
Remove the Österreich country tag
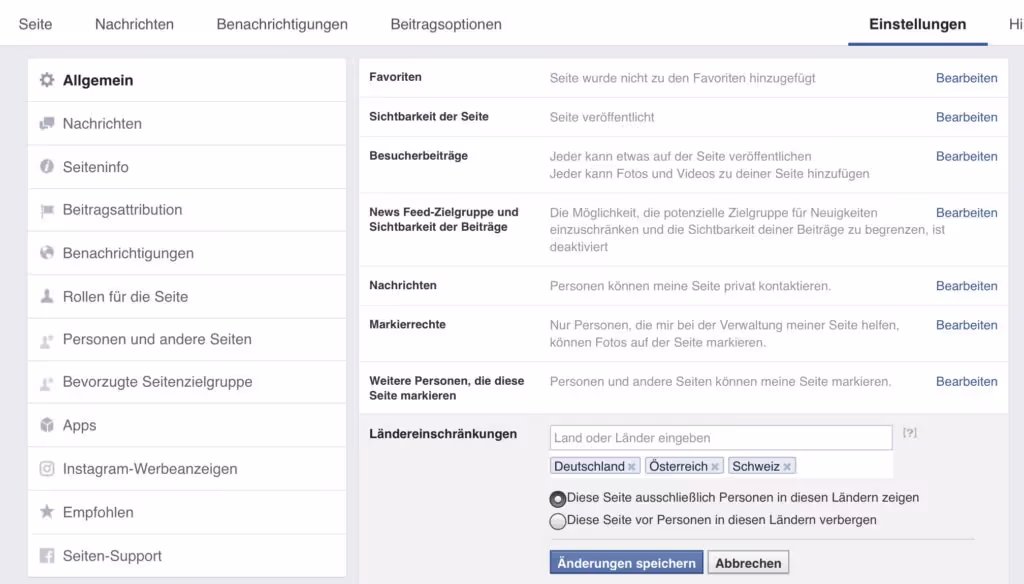coord(715,466)
